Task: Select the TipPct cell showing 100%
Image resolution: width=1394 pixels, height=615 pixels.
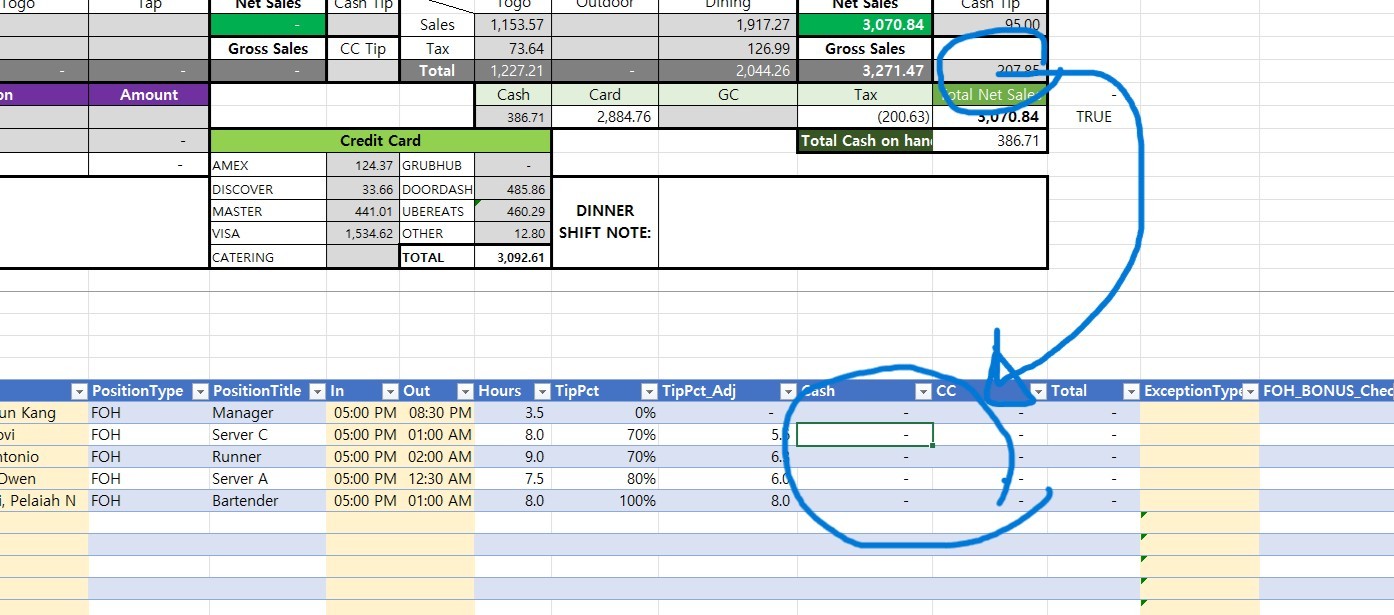Action: 605,500
